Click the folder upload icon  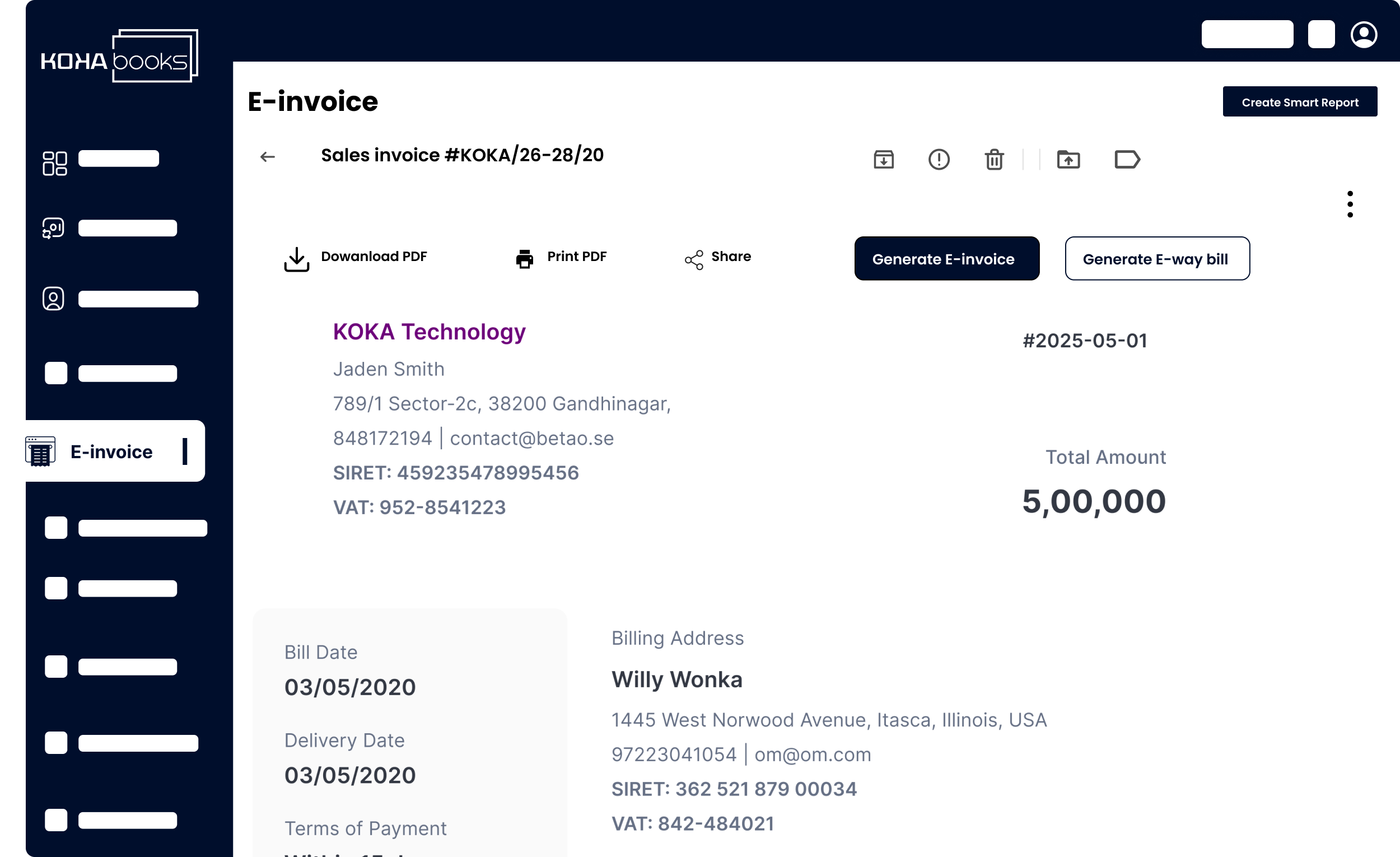point(1068,160)
